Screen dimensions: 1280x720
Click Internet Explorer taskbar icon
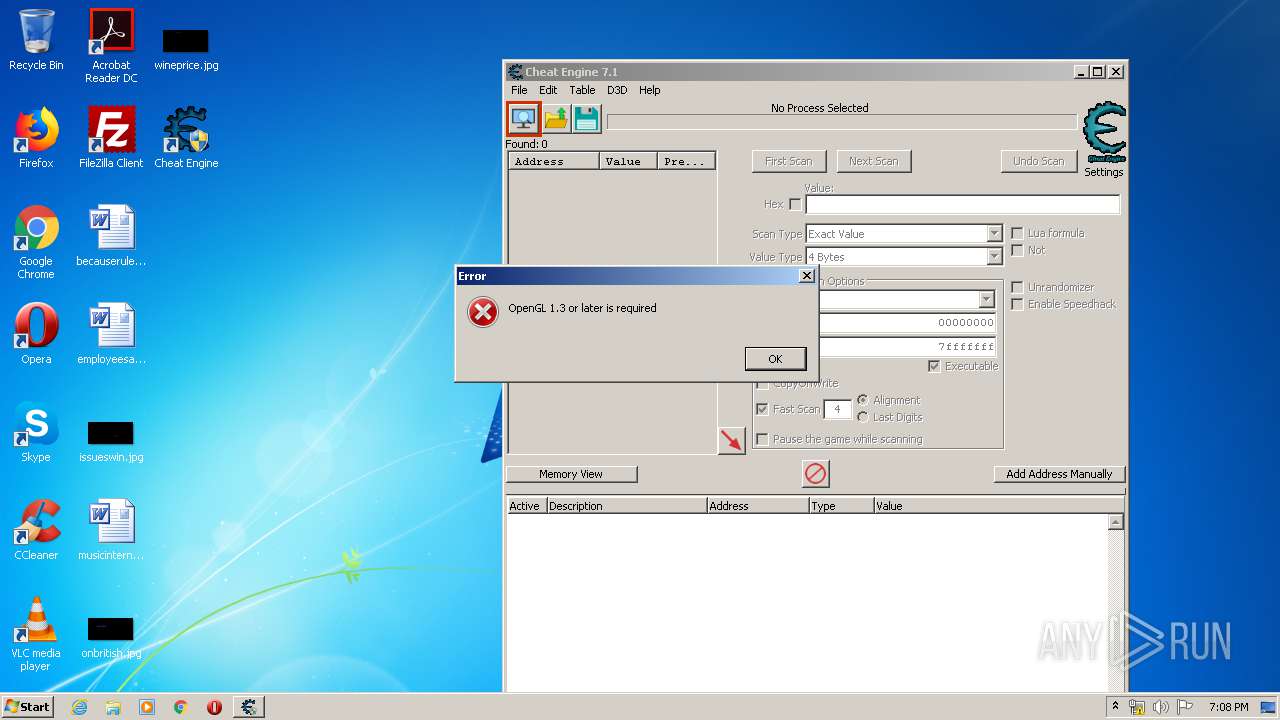[x=80, y=707]
